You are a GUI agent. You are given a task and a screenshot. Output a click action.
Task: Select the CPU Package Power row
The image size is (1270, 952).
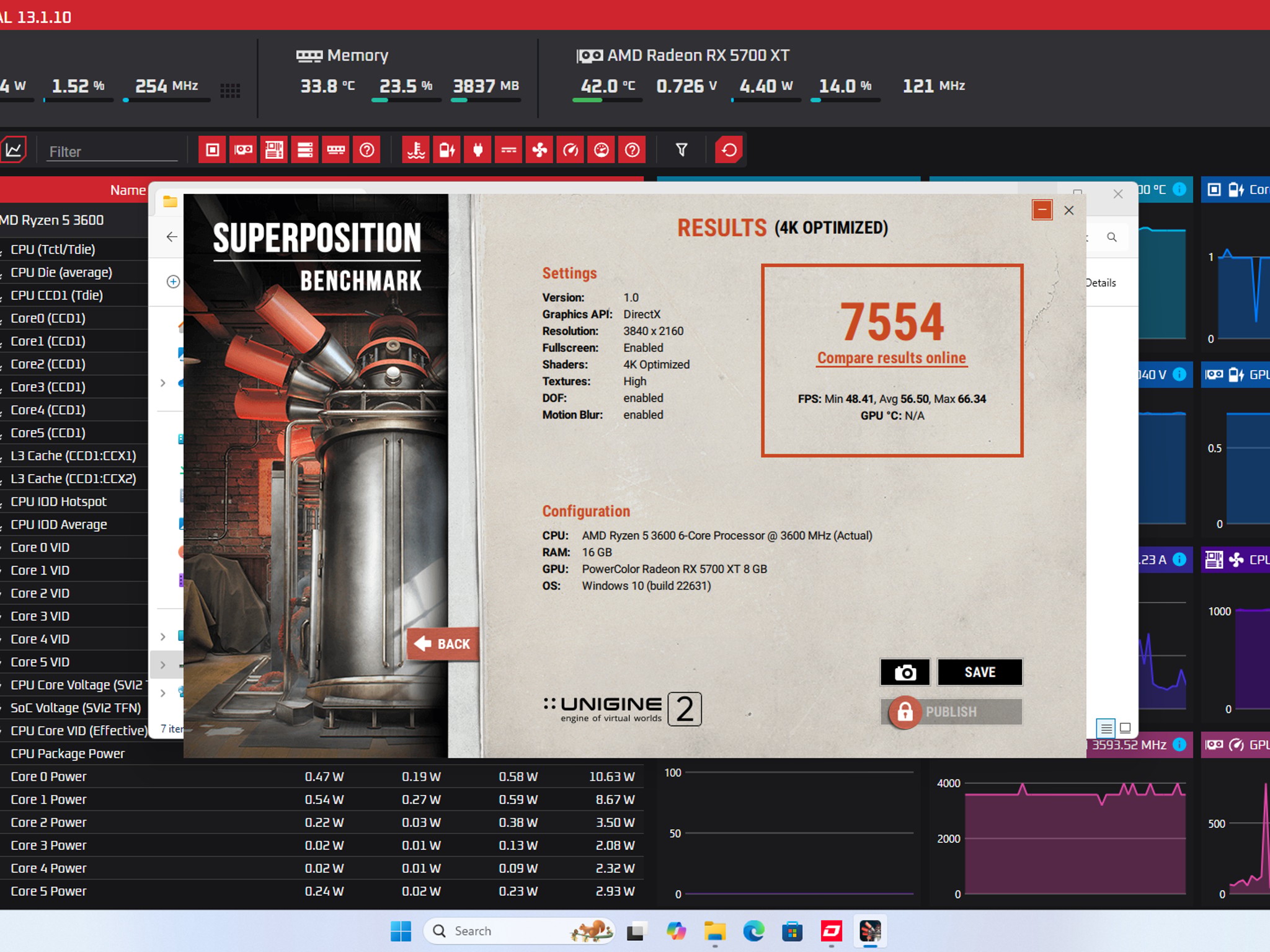92,754
